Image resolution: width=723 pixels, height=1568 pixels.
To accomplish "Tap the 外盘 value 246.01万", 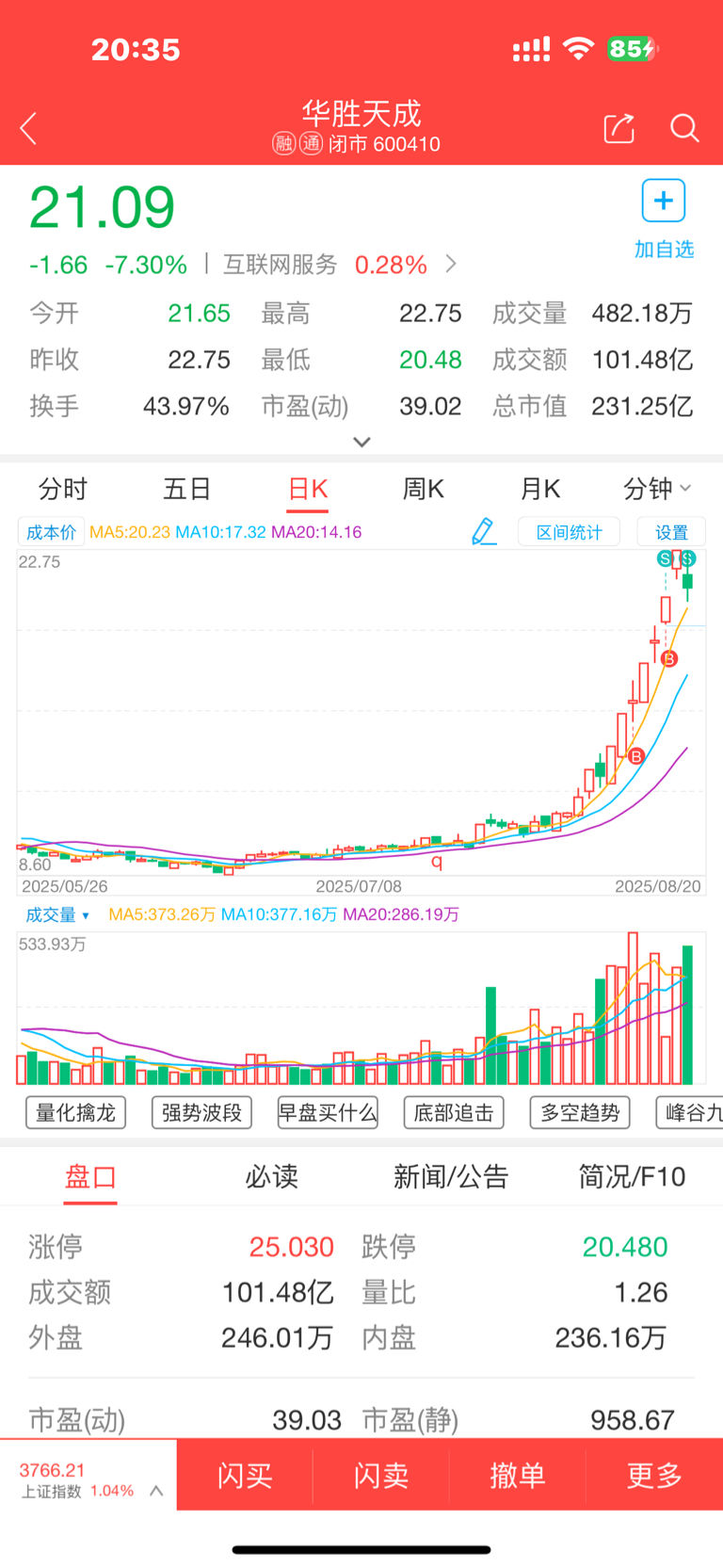I will pos(278,1337).
